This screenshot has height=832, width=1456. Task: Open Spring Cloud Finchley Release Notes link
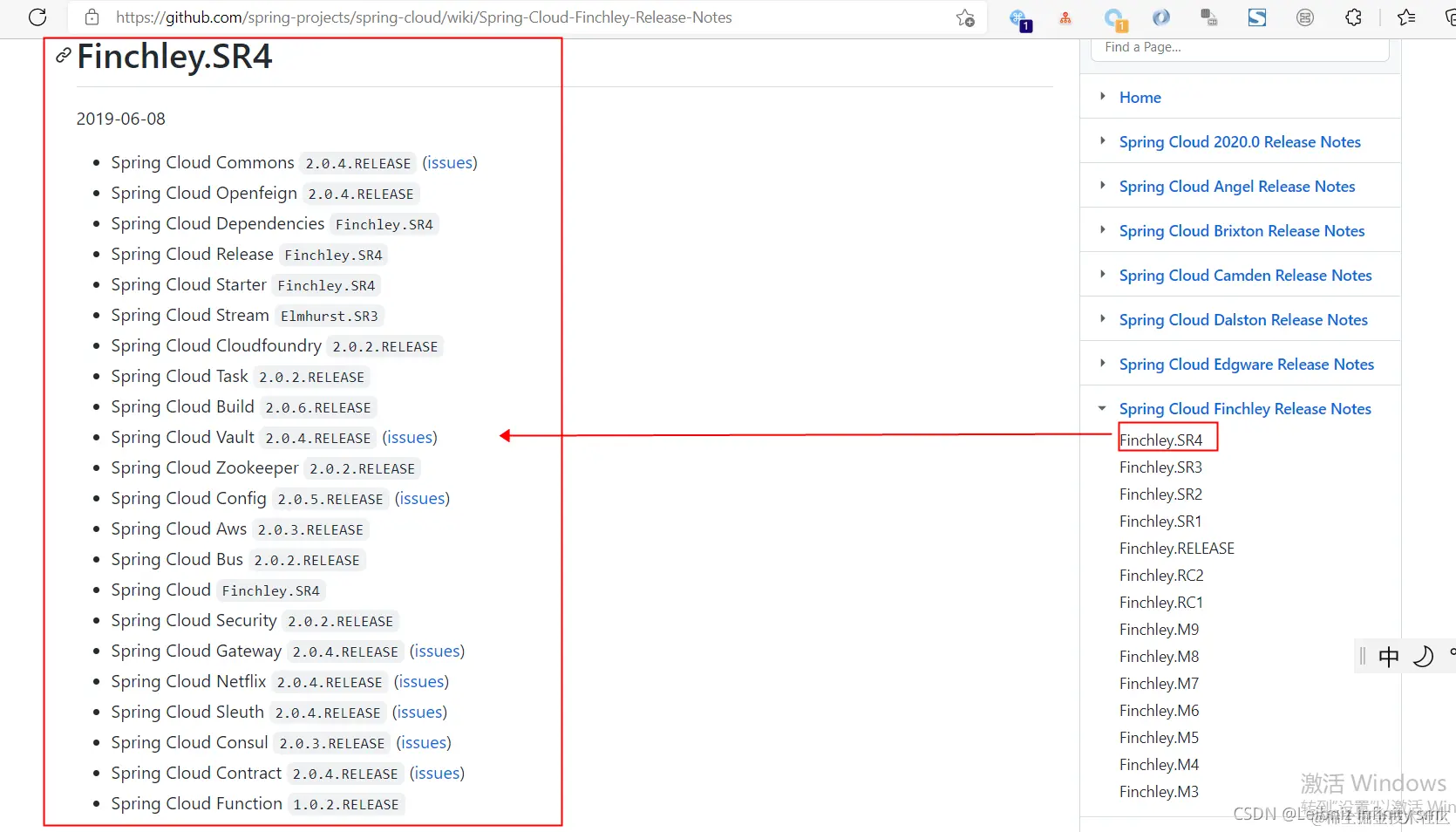pyautogui.click(x=1245, y=409)
